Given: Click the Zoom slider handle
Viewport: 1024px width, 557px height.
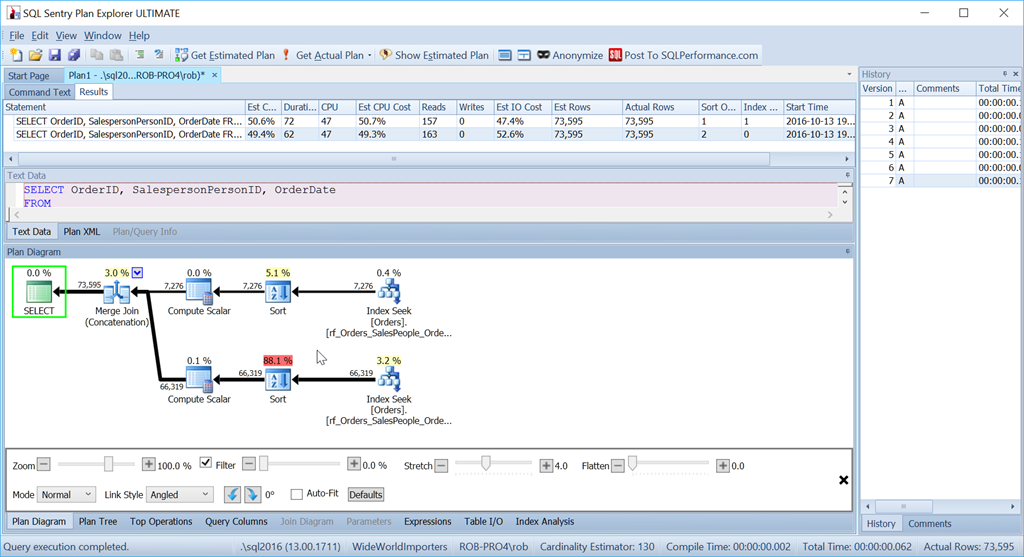Looking at the screenshot, I should [x=108, y=464].
